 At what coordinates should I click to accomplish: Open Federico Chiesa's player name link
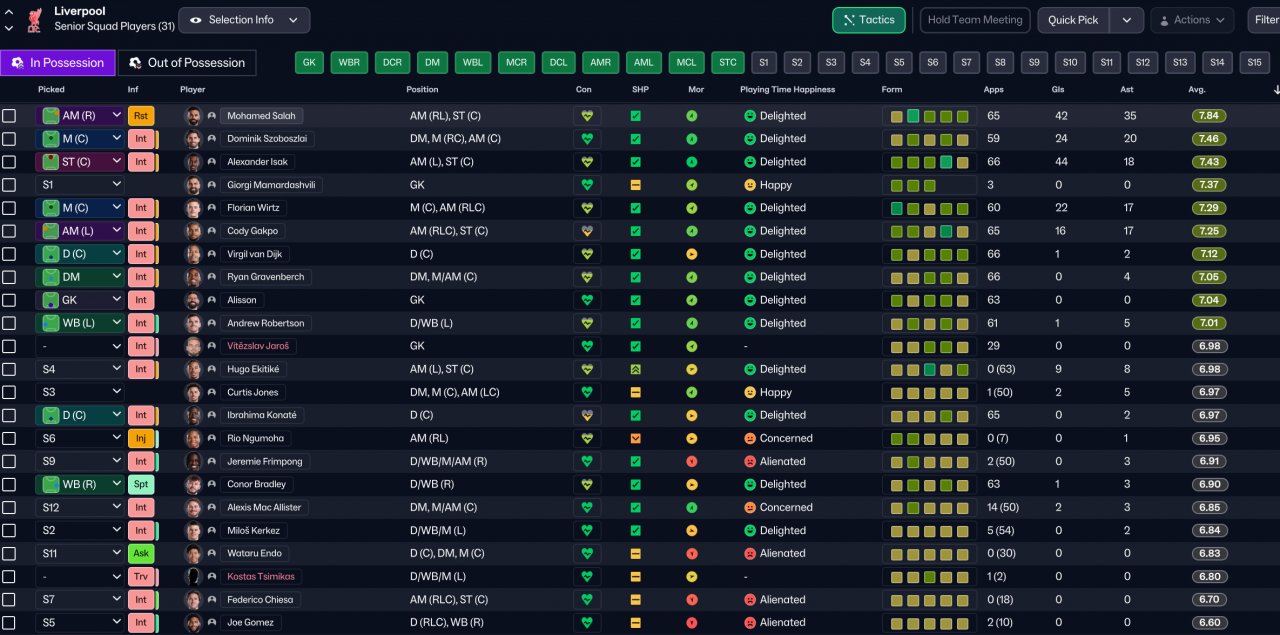point(259,600)
